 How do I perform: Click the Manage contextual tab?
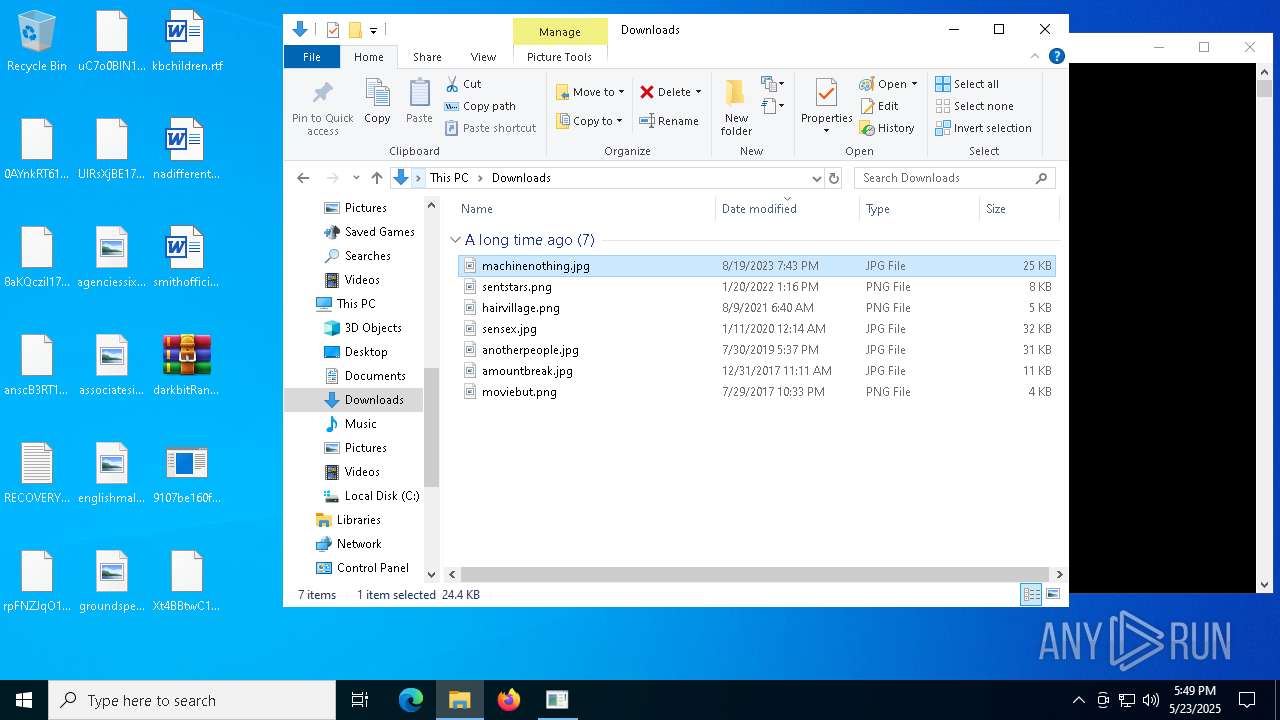(x=559, y=32)
